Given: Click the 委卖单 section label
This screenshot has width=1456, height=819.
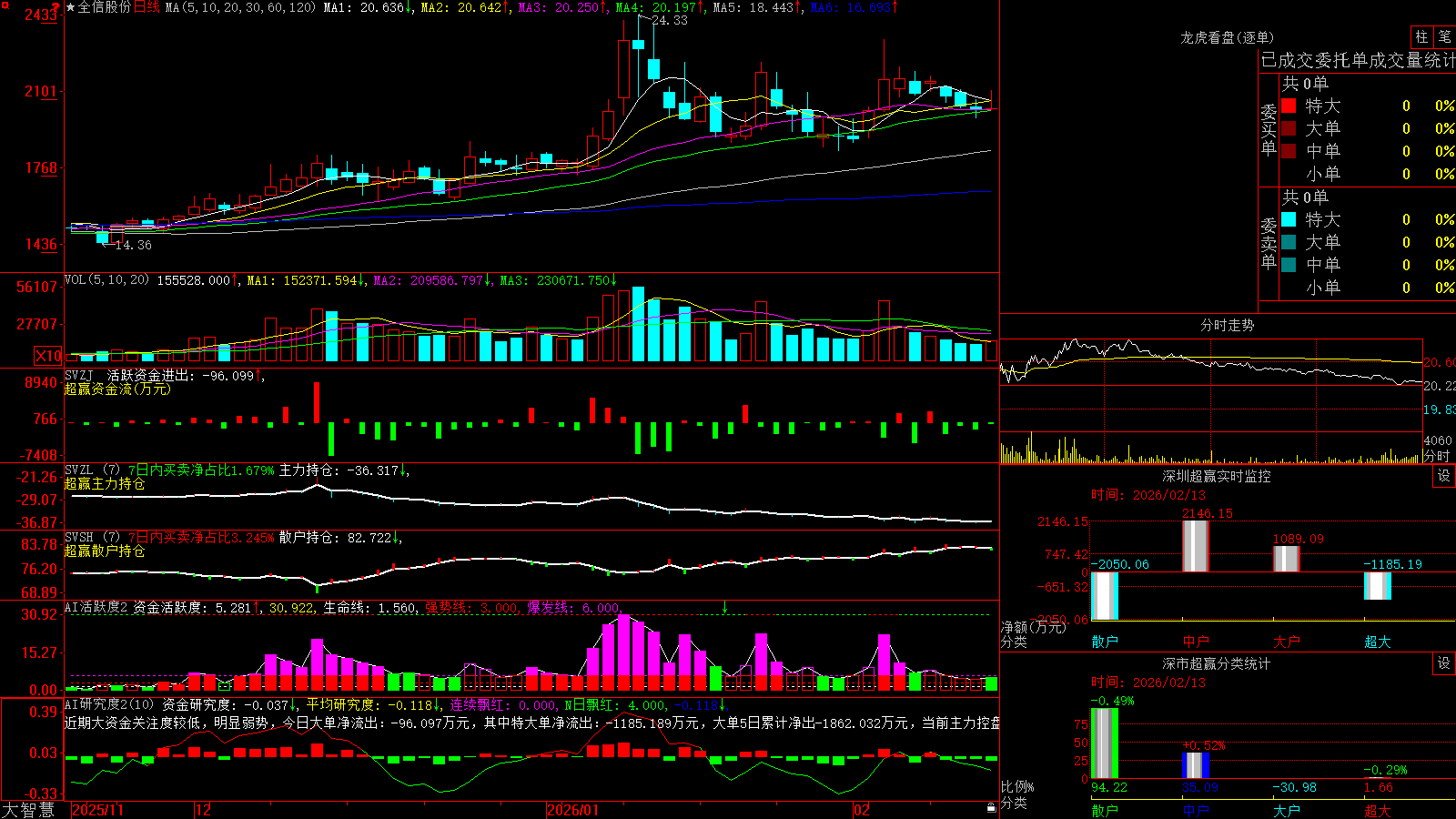Looking at the screenshot, I should (x=1269, y=244).
